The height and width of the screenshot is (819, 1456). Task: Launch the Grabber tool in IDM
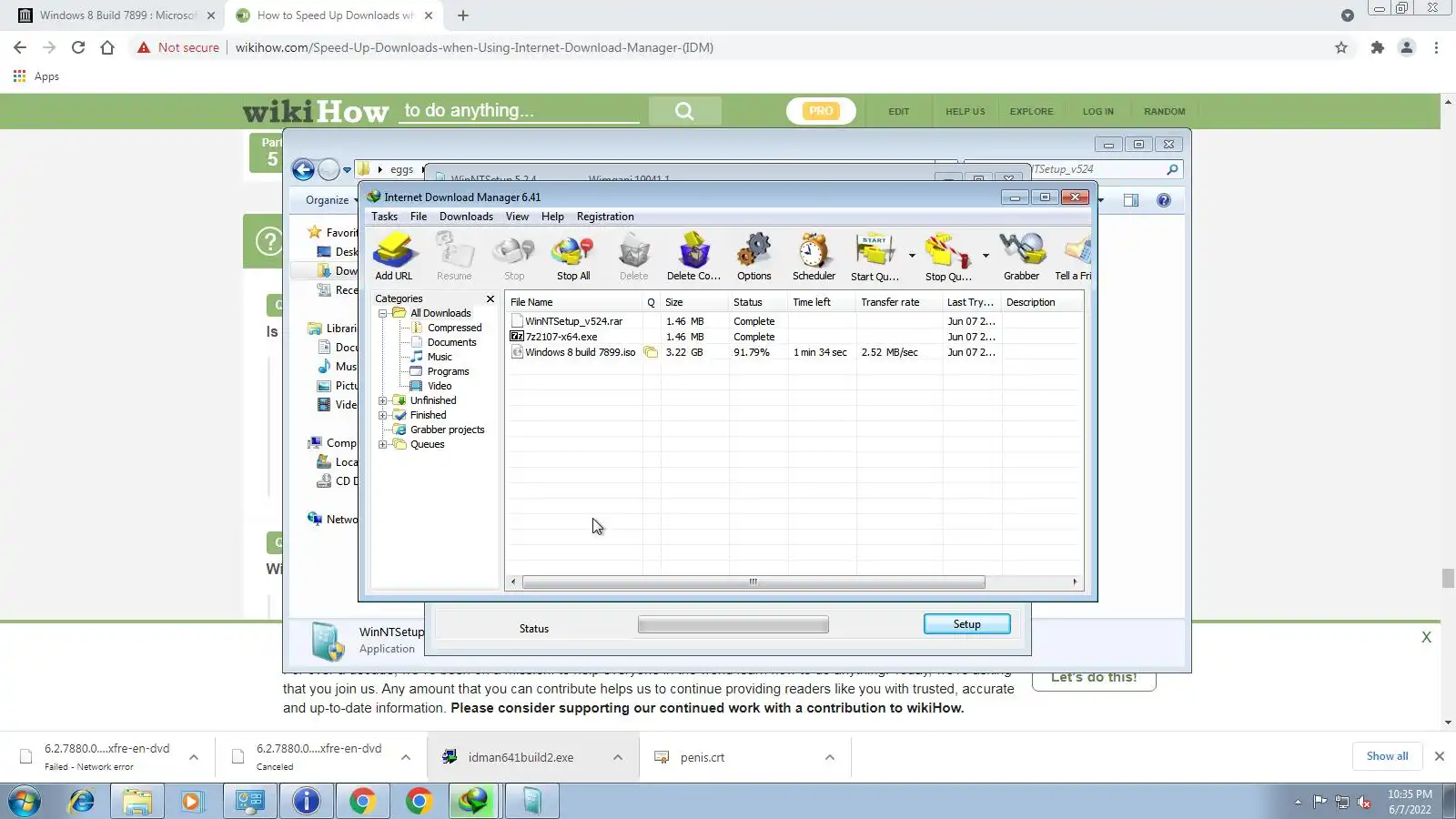pyautogui.click(x=1021, y=256)
